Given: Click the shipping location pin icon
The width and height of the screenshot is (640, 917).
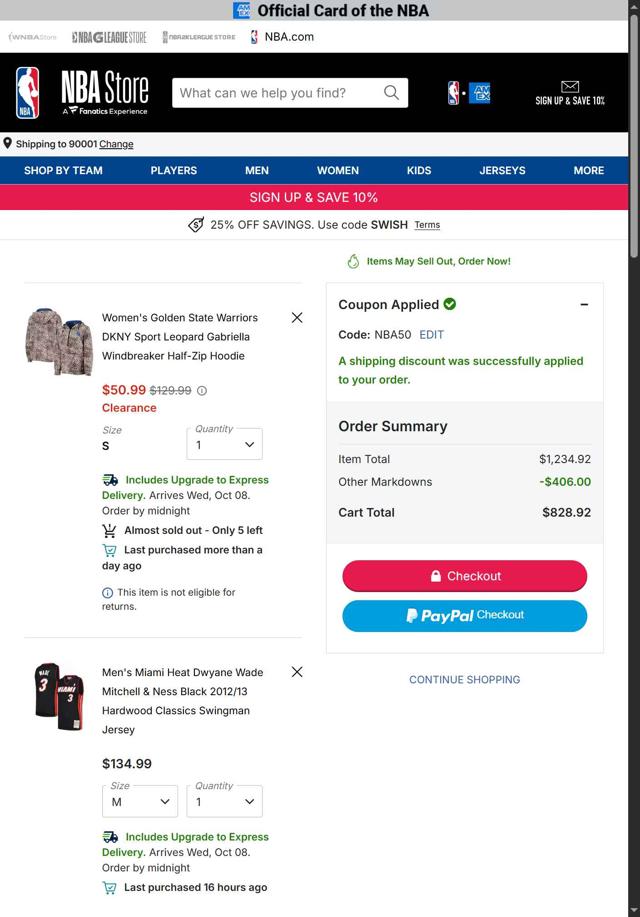Looking at the screenshot, I should tap(8, 144).
